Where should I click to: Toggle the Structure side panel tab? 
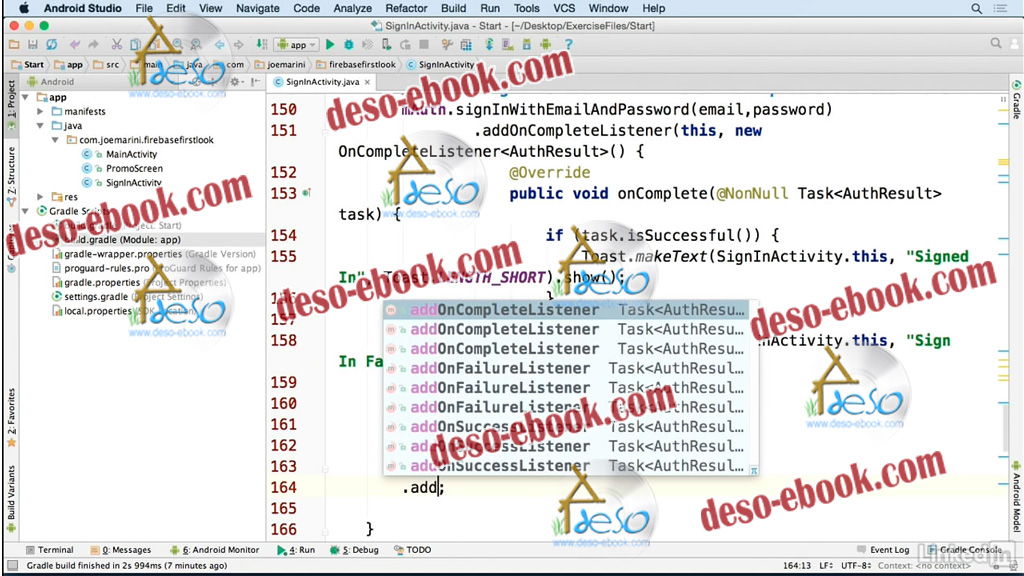[x=11, y=170]
